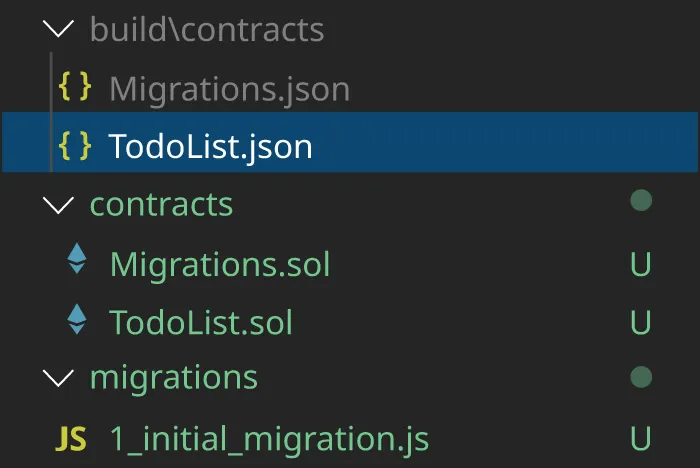Viewport: 700px width, 468px height.
Task: Click the JSON braces icon of TodoList.json
Action: [x=75, y=146]
